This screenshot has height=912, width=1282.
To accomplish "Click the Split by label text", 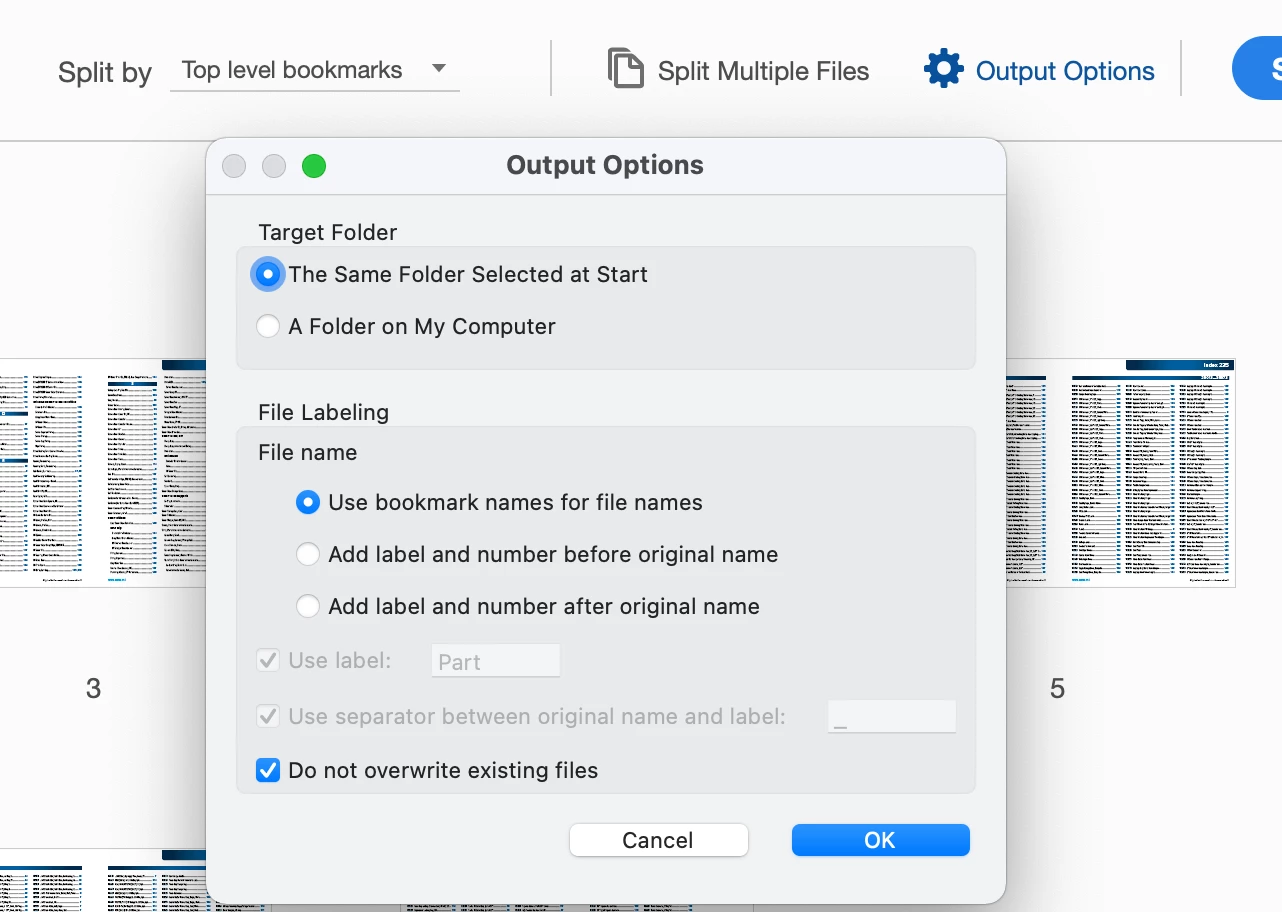I will pyautogui.click(x=105, y=73).
